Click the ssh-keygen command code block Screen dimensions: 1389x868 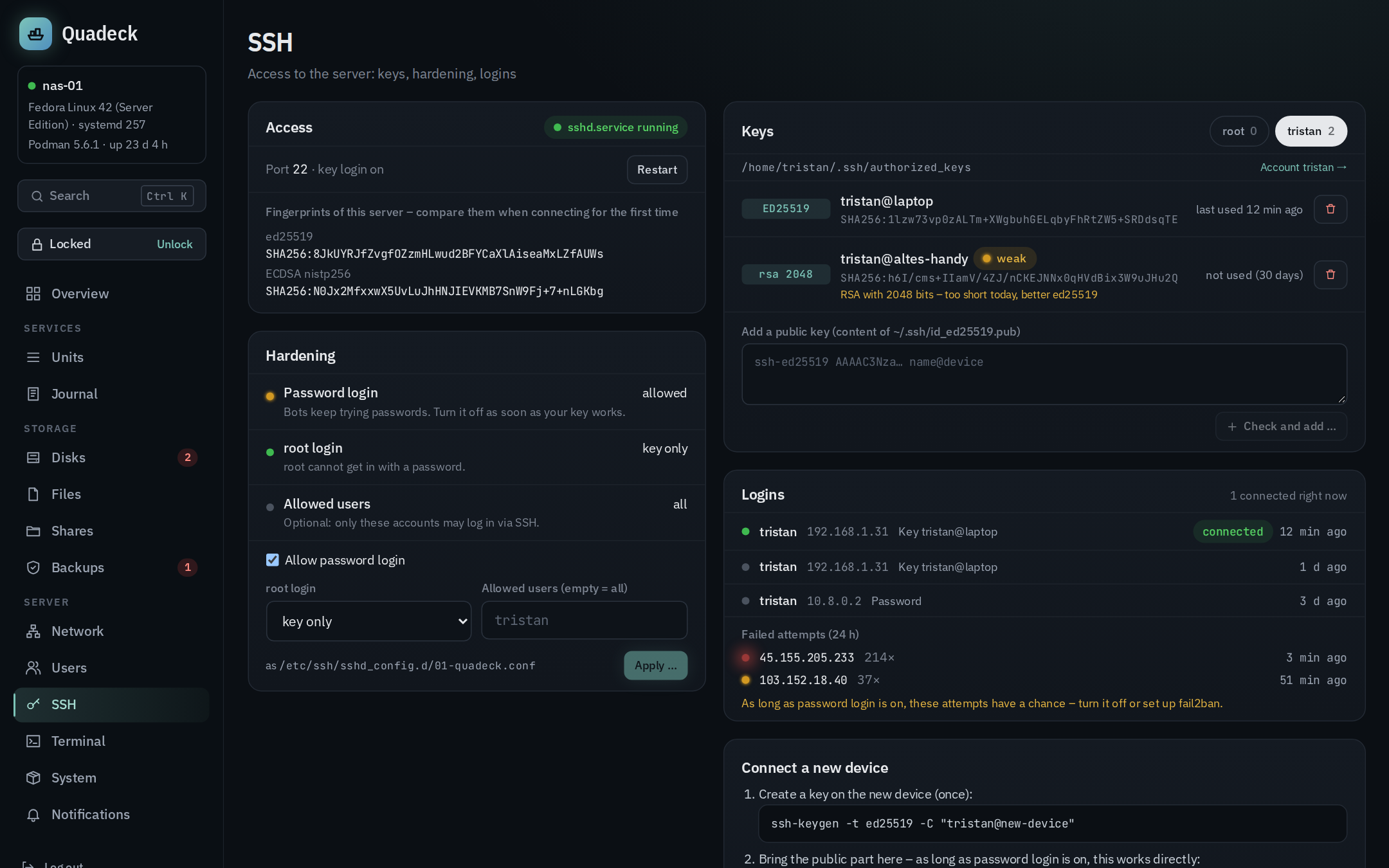(1053, 824)
